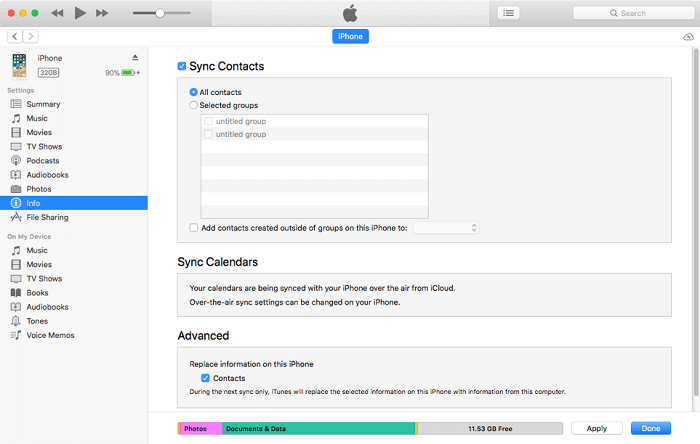Click the fast forward next track button
This screenshot has height=444, width=700.
102,13
